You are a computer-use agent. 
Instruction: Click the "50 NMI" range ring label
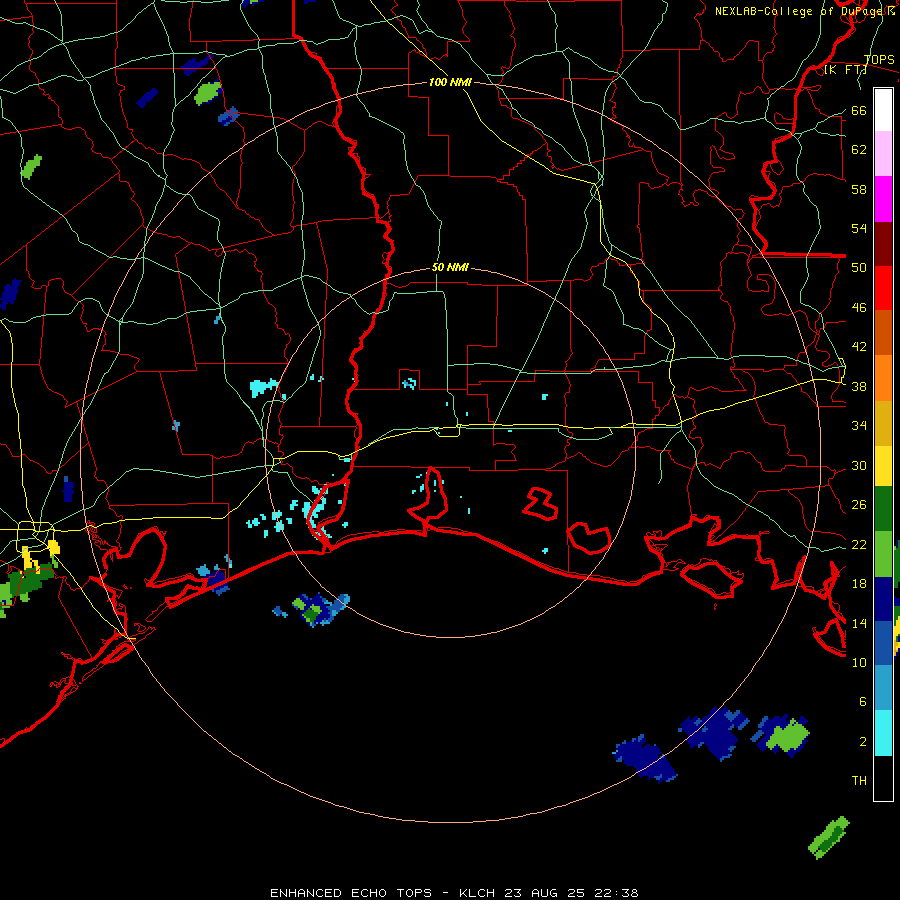click(x=450, y=267)
